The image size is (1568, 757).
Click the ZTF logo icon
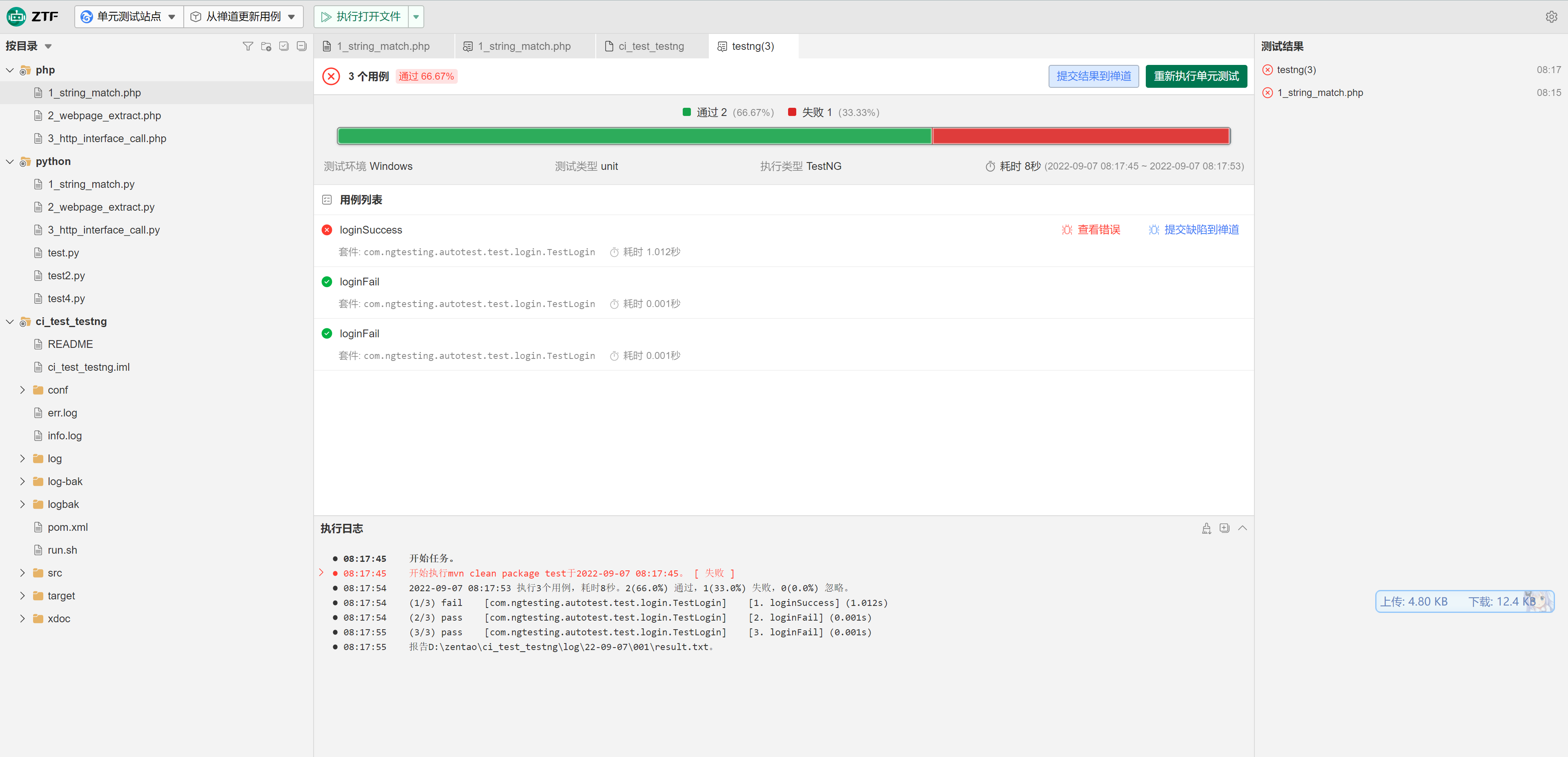(x=16, y=16)
